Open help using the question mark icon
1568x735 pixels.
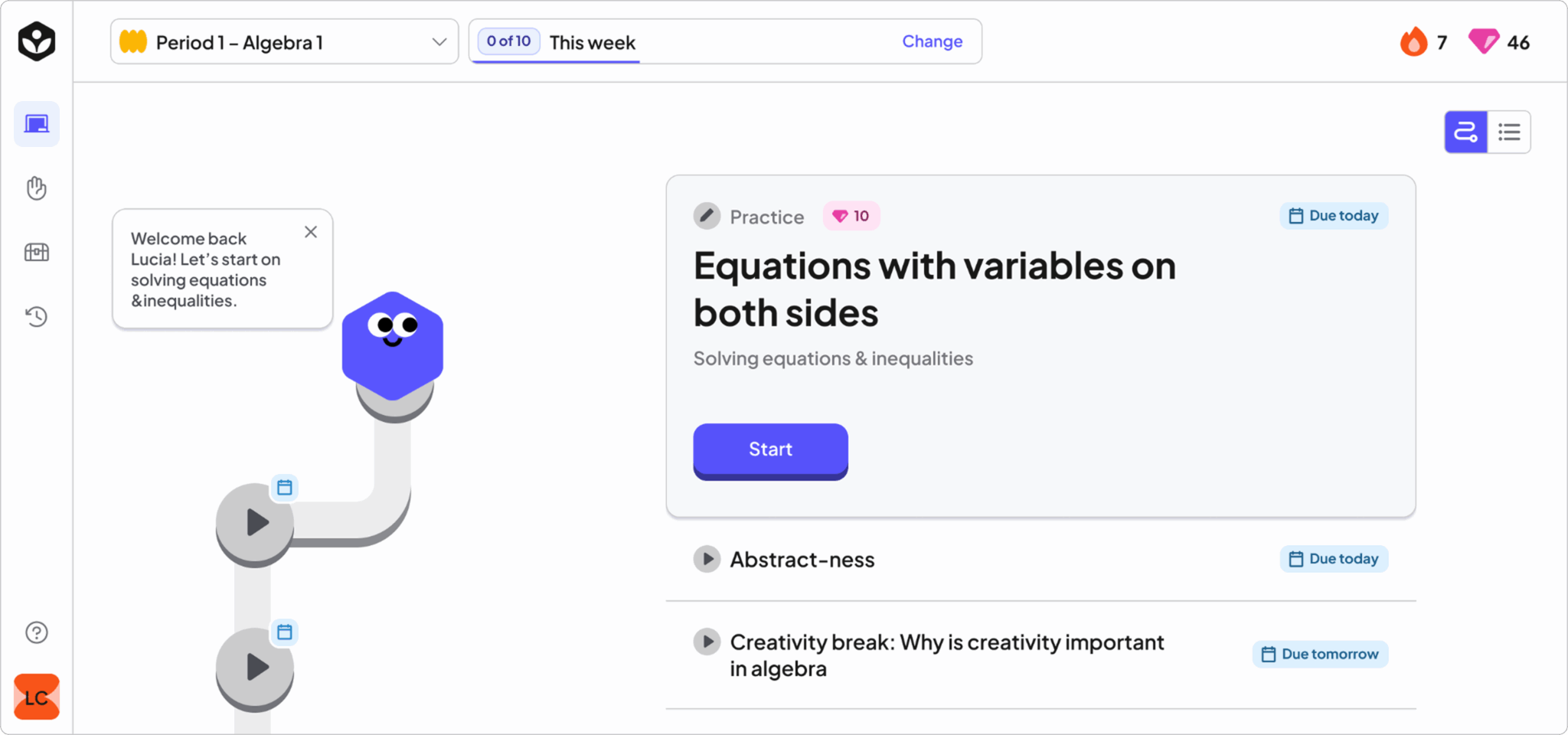[36, 632]
